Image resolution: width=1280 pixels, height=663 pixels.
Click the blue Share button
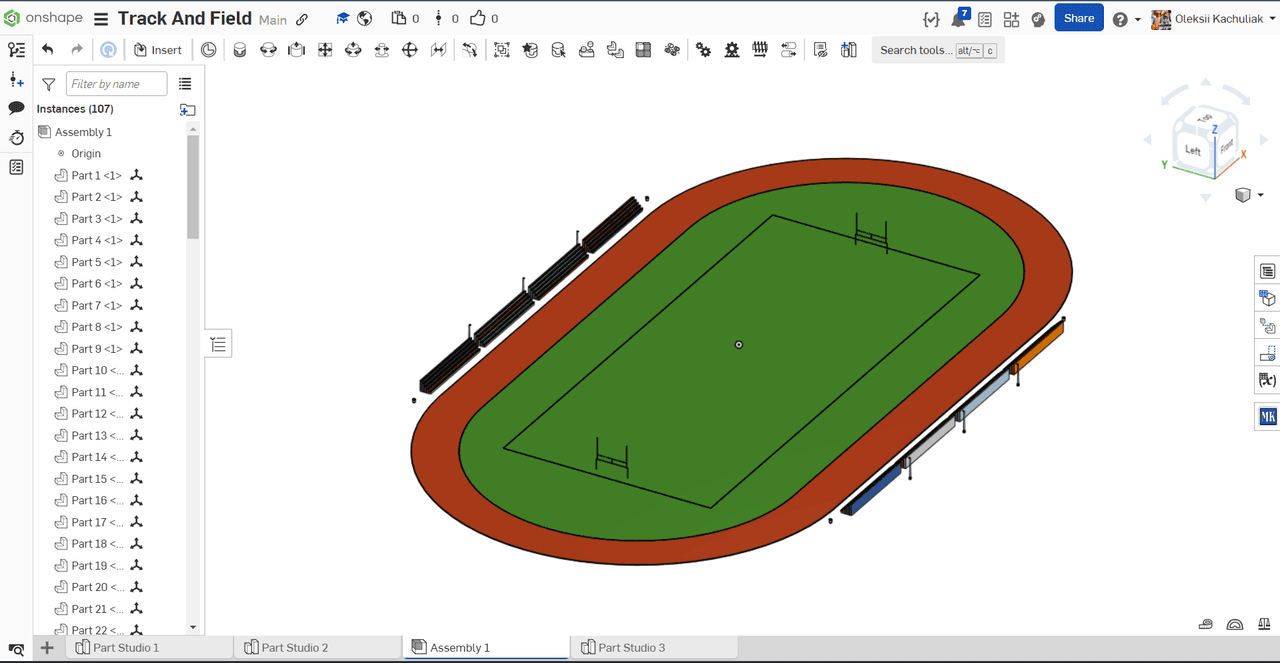(x=1078, y=19)
